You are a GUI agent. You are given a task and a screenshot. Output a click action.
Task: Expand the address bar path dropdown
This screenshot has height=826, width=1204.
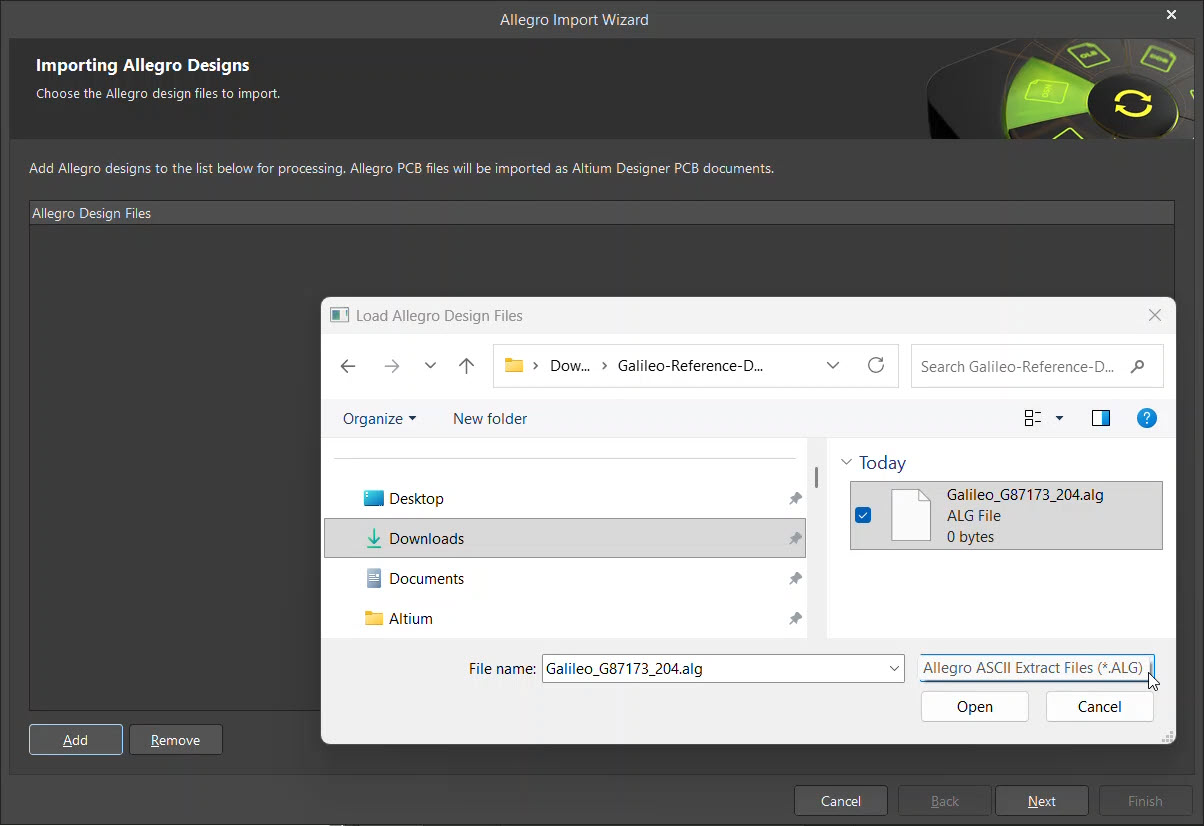(x=833, y=366)
